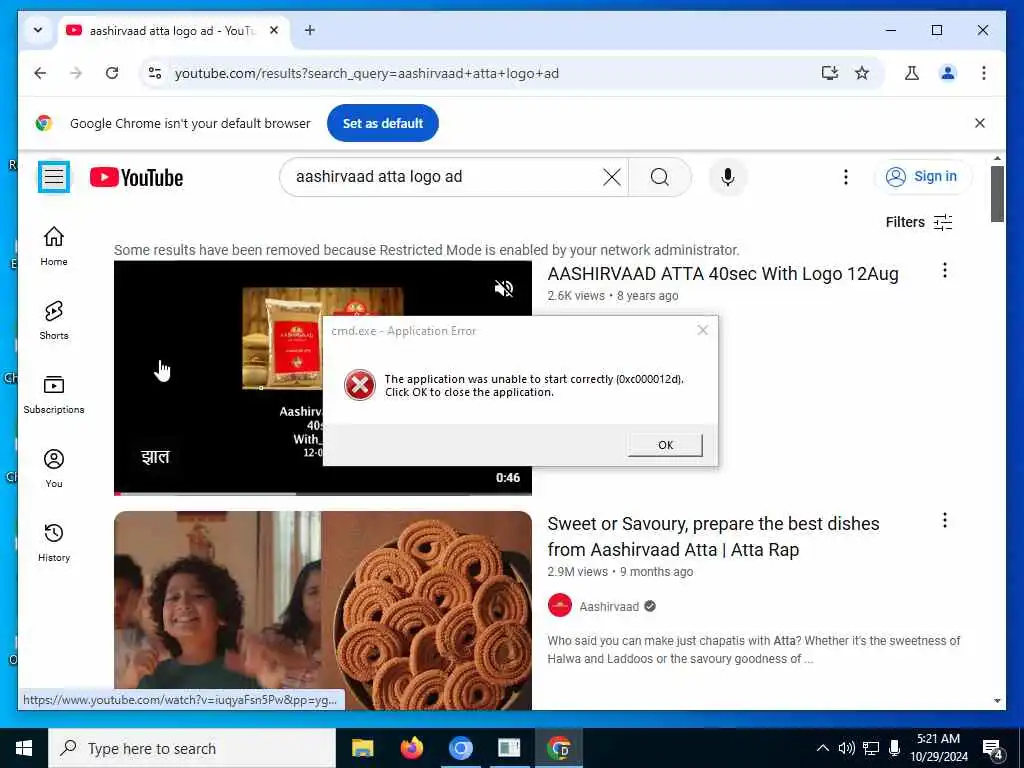Go back in Chrome

point(40,73)
